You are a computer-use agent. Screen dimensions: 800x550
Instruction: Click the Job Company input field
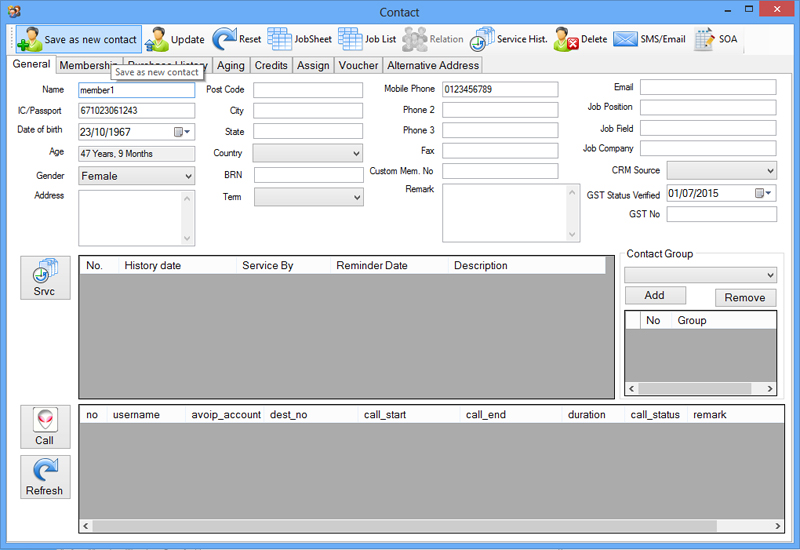click(708, 148)
